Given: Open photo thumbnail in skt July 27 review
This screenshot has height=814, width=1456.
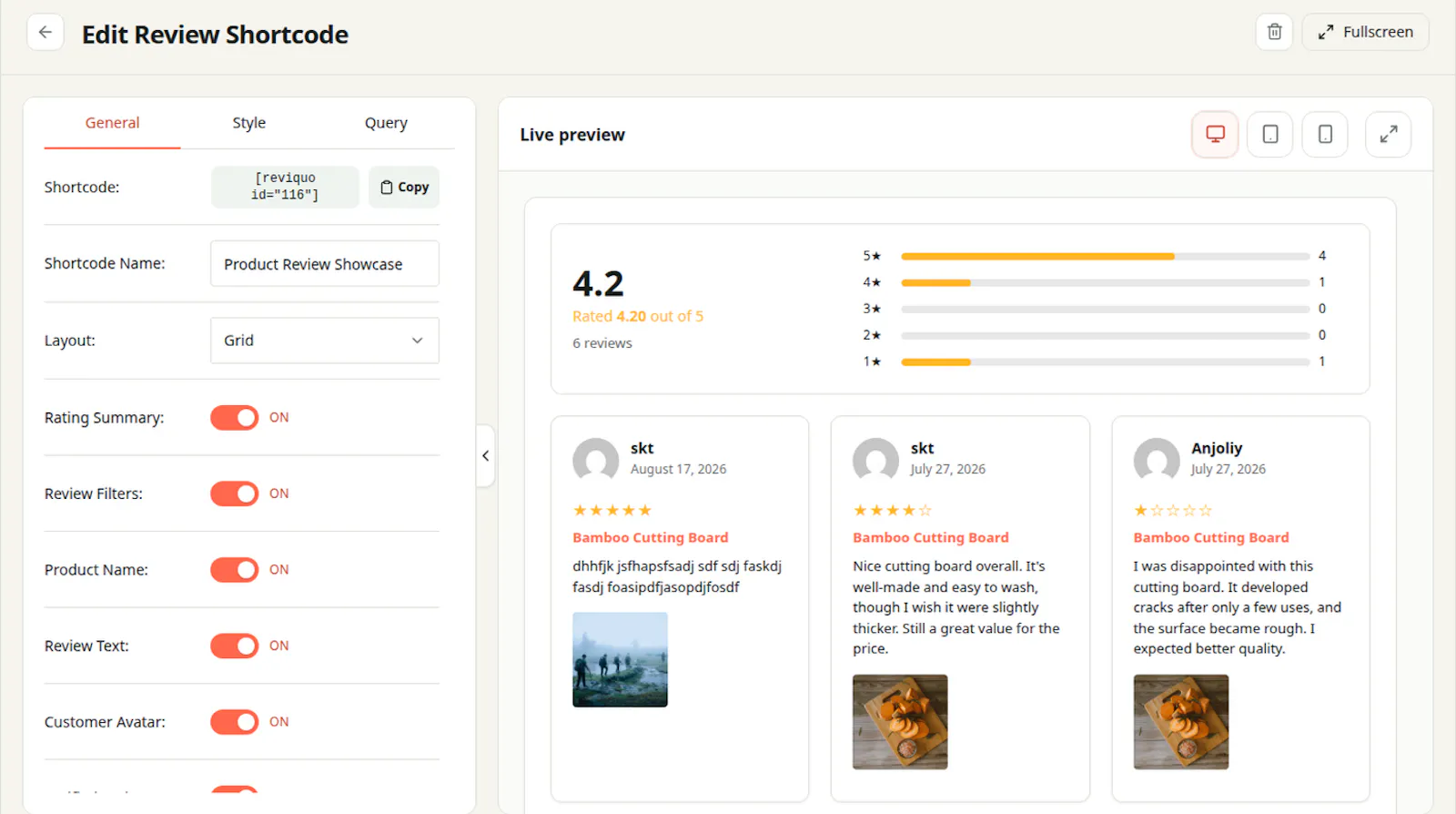Looking at the screenshot, I should coord(900,722).
